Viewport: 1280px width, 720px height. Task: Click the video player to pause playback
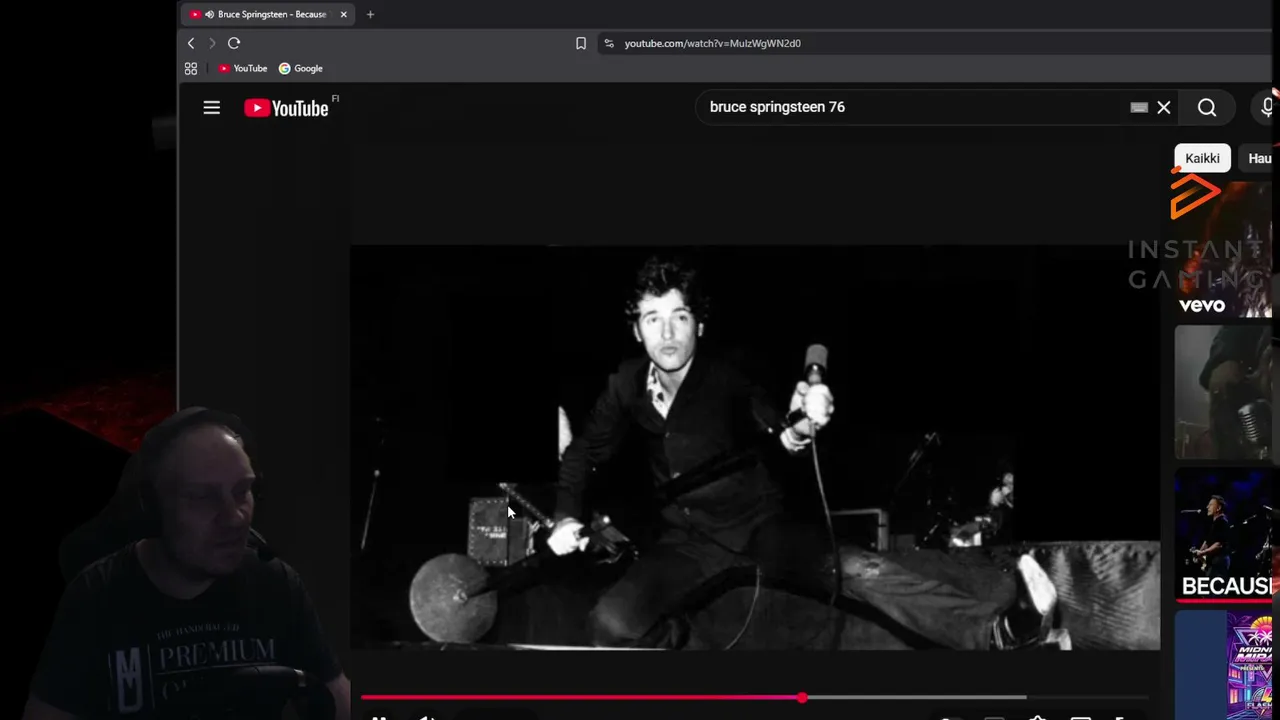pos(755,447)
